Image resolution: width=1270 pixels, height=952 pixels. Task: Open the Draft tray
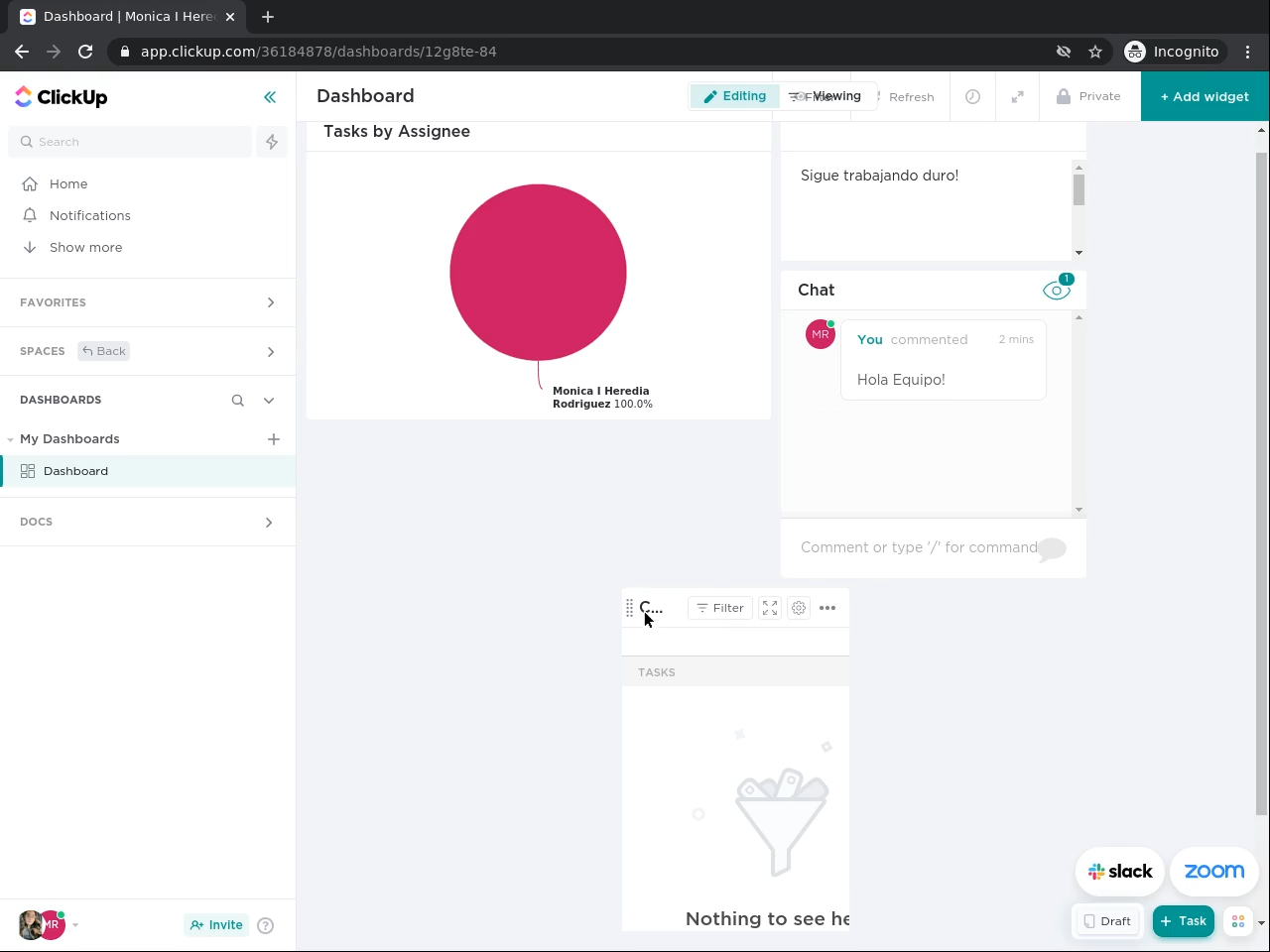(x=1107, y=921)
